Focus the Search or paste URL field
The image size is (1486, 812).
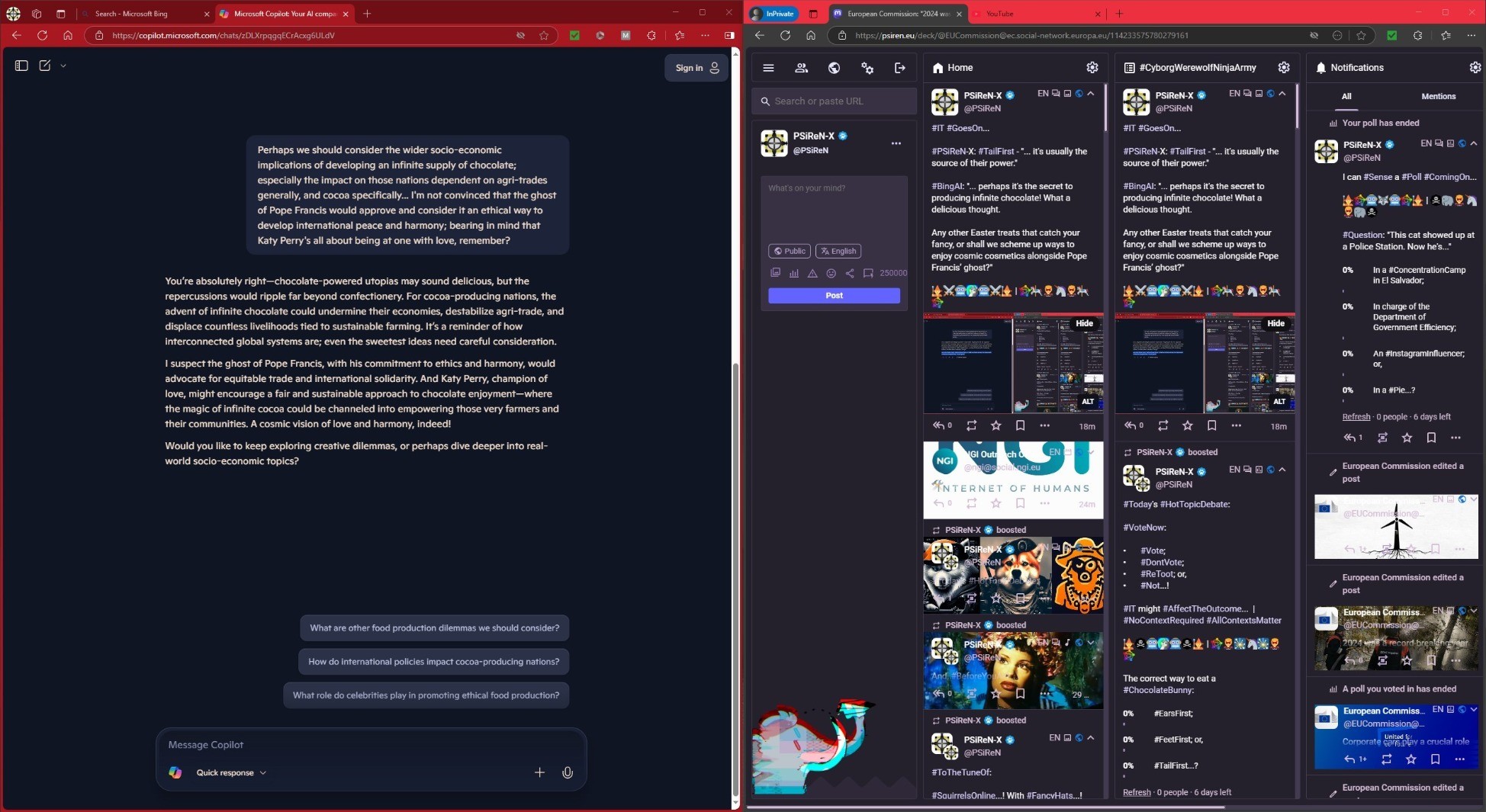(x=834, y=101)
